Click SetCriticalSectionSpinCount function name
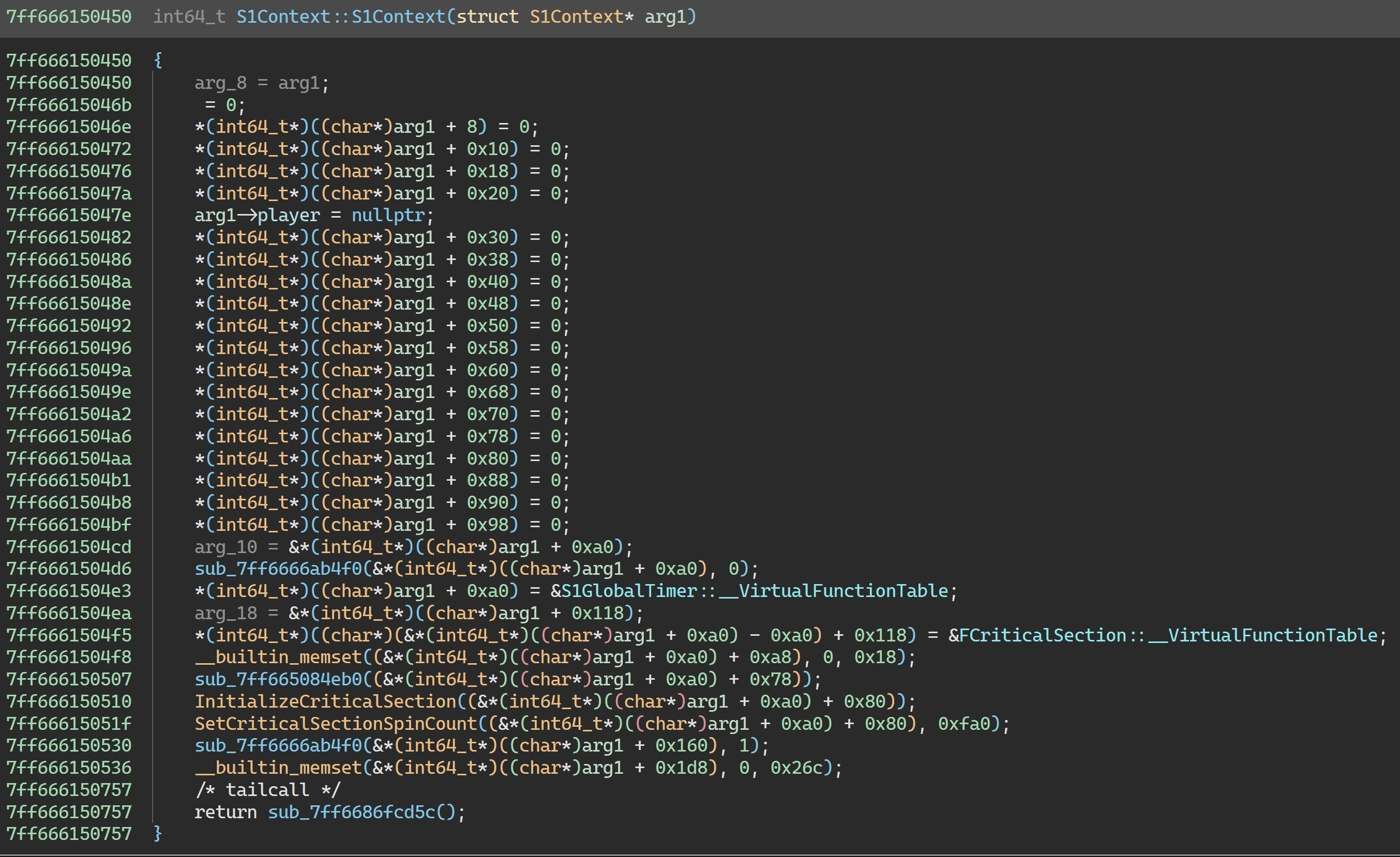This screenshot has height=857, width=1400. [x=335, y=724]
